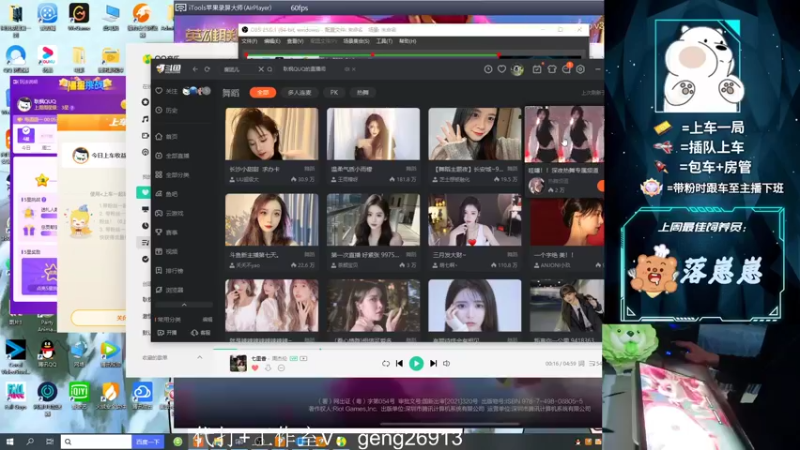This screenshot has height=450, width=800.
Task: Collapse the Douyu sidebar list with the up chevron
Action: coord(184,305)
